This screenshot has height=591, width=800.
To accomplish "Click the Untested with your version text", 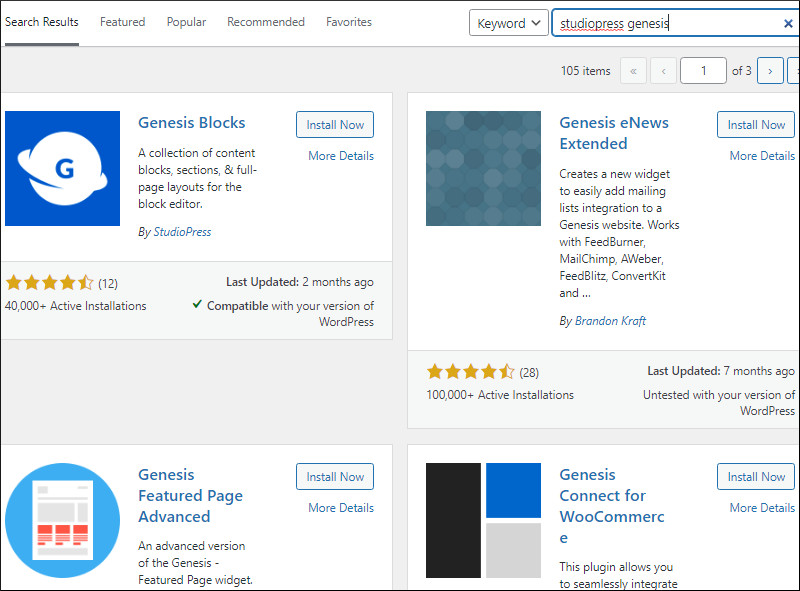I will click(x=719, y=403).
